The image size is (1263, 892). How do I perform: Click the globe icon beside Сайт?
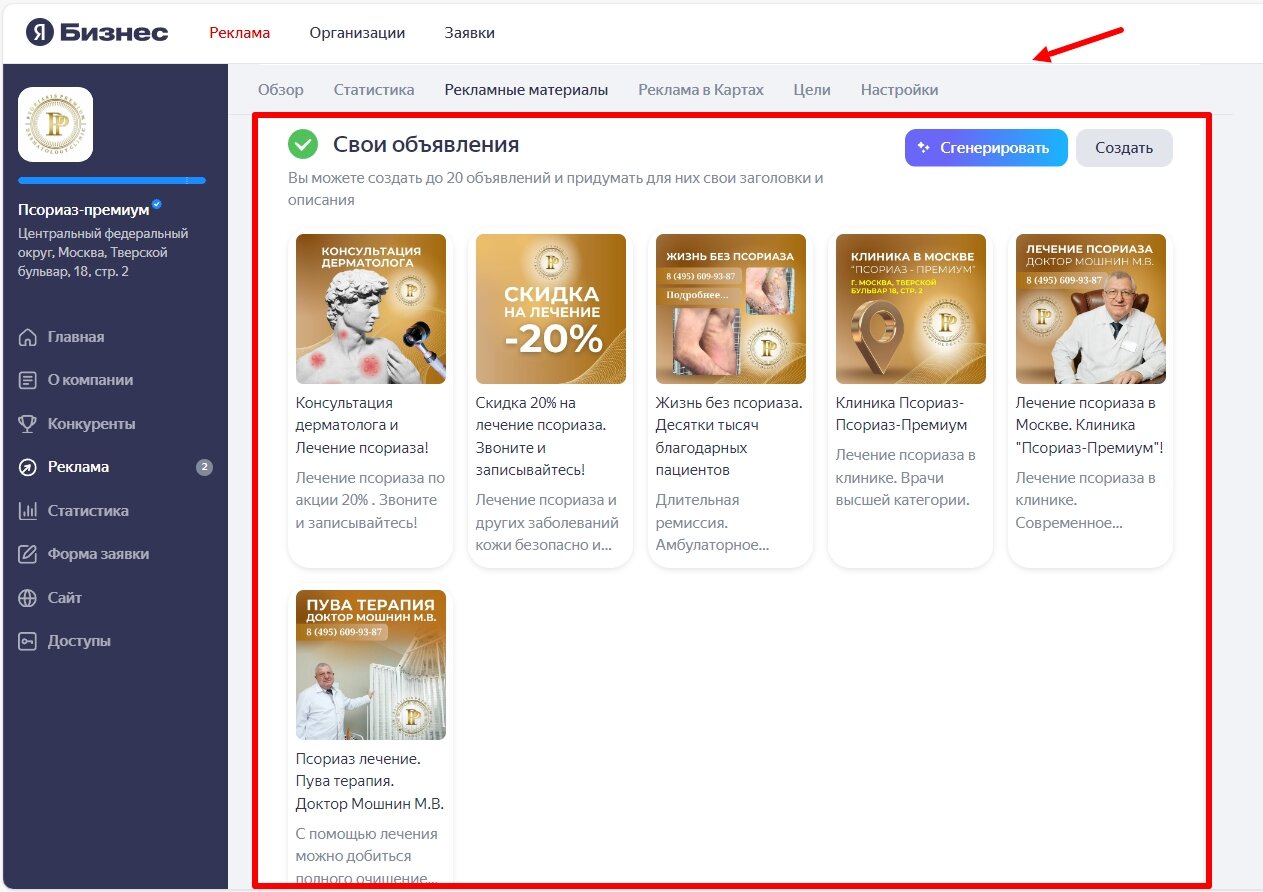coord(28,598)
